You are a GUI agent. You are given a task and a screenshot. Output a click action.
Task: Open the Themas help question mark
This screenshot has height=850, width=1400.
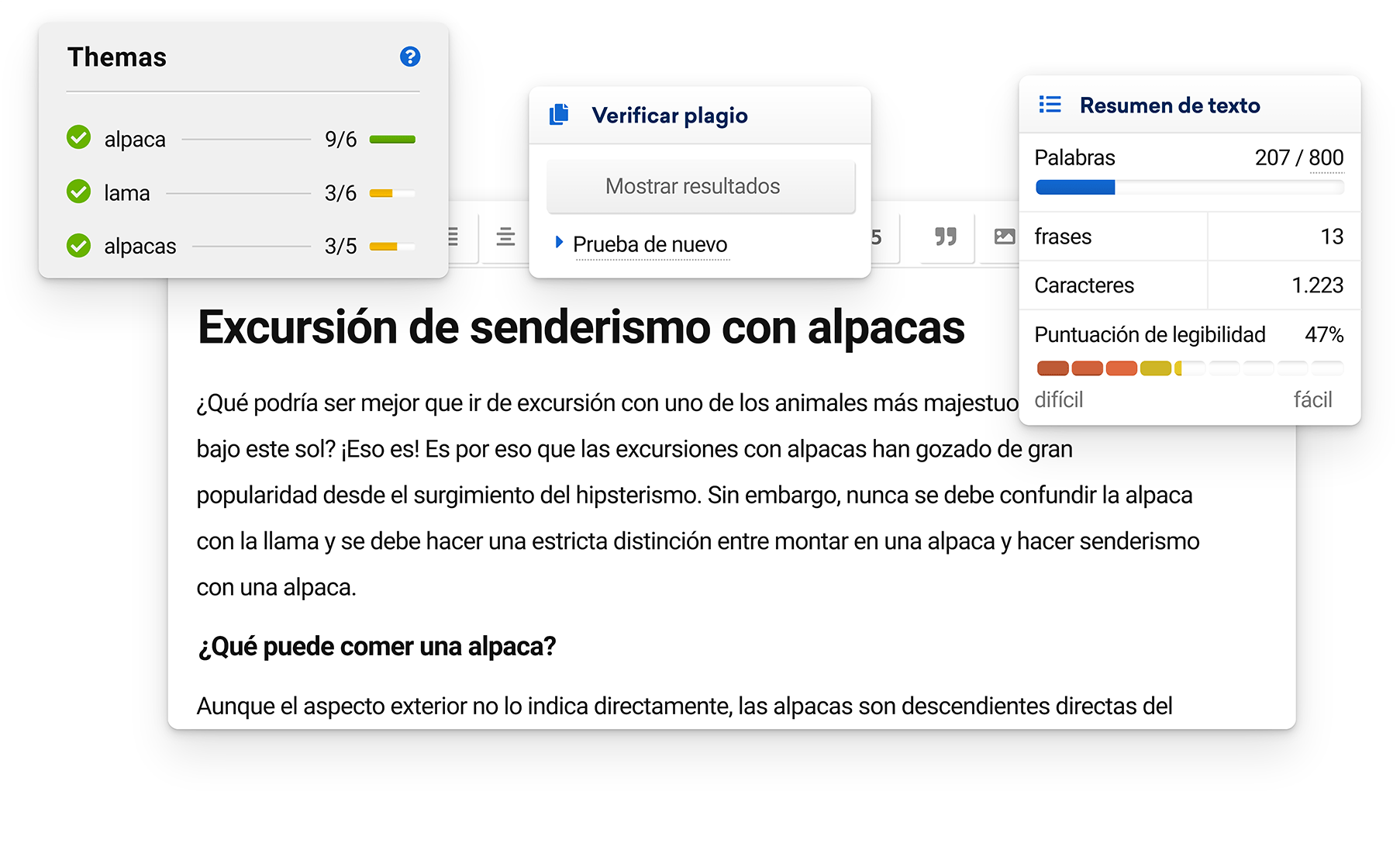coord(410,57)
